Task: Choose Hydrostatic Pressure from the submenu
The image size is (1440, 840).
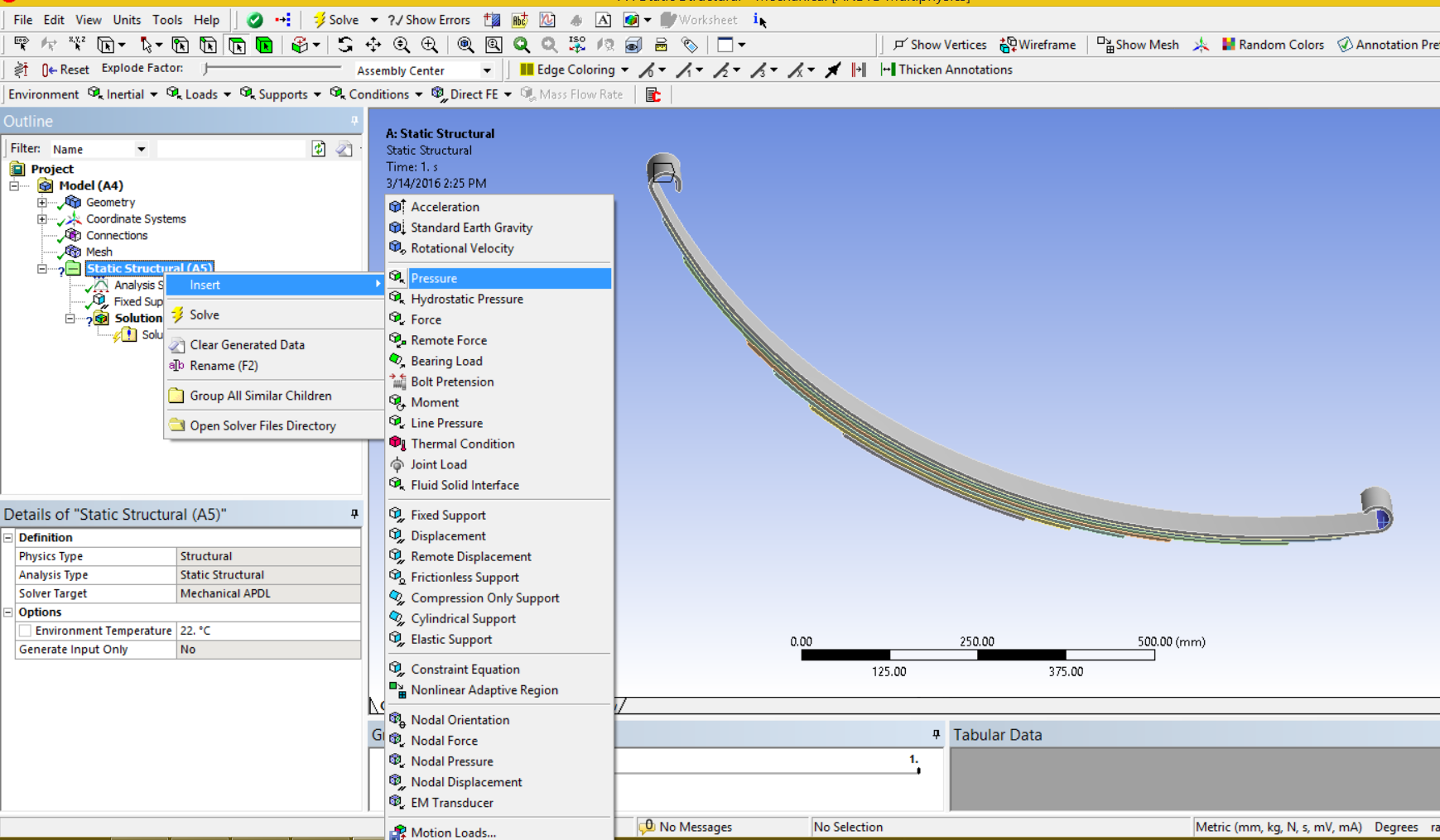Action: (500, 299)
